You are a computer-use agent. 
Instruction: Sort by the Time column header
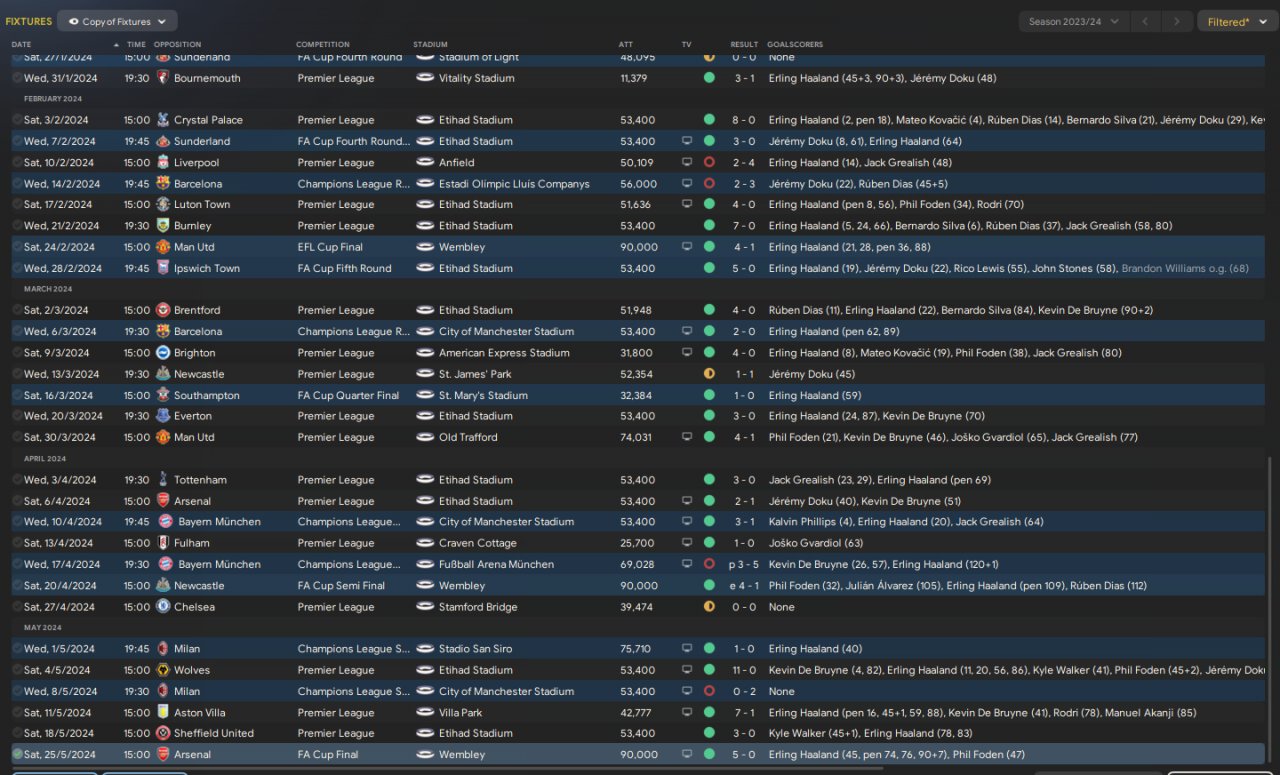coord(136,44)
